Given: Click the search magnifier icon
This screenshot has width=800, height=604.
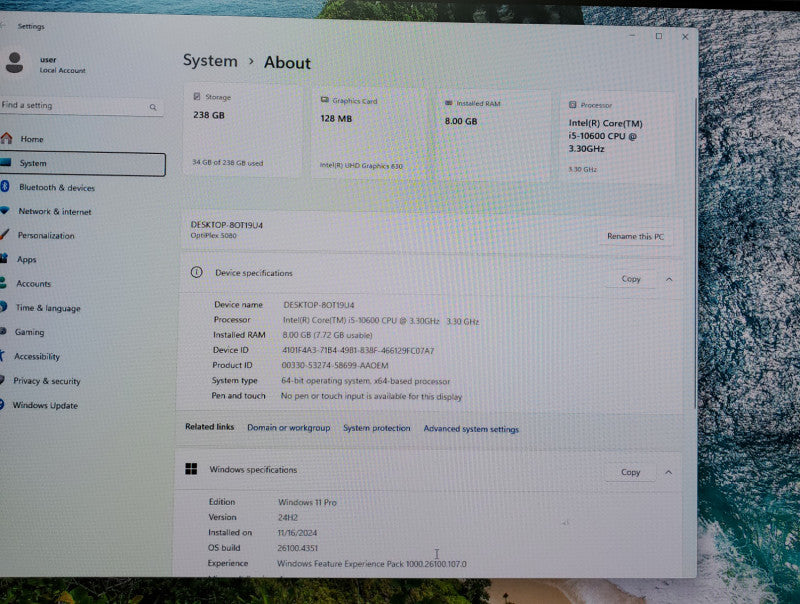Looking at the screenshot, I should [153, 107].
